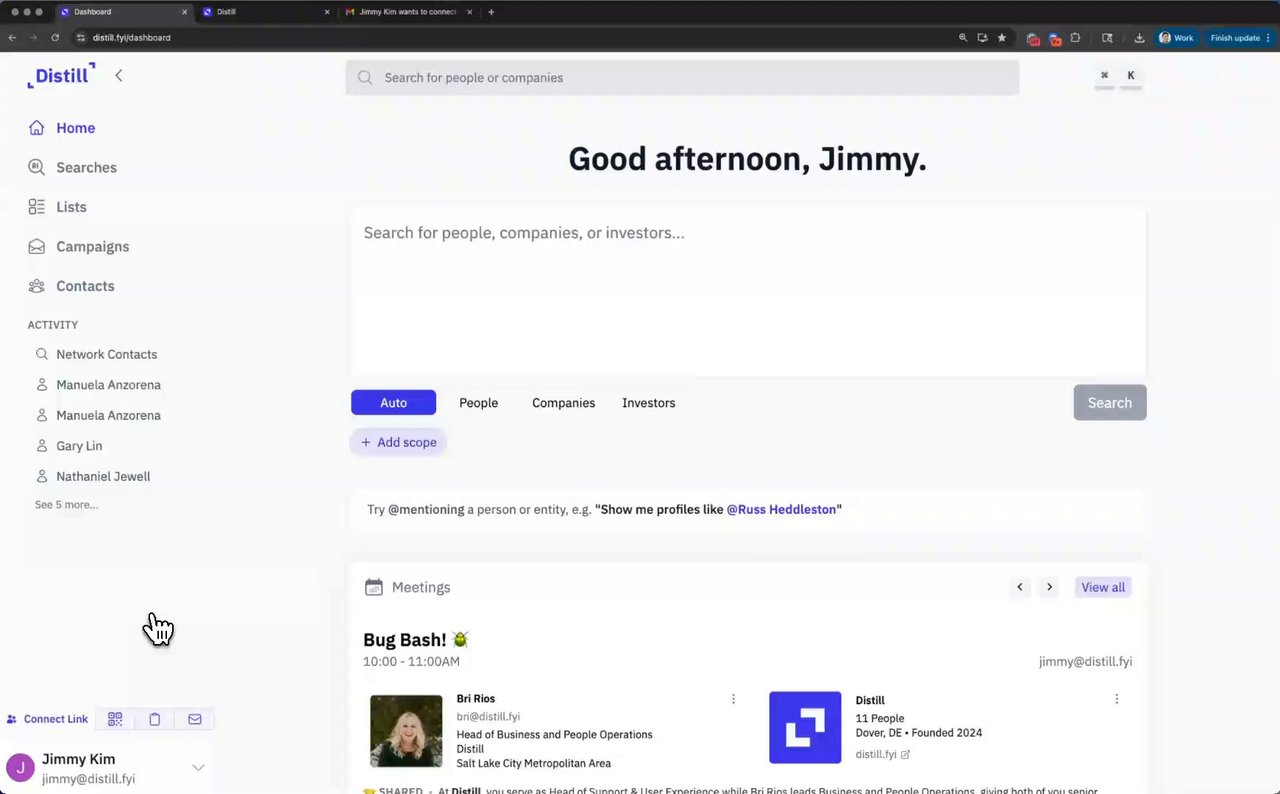
Task: Email the connect link via envelope icon
Action: (x=195, y=719)
